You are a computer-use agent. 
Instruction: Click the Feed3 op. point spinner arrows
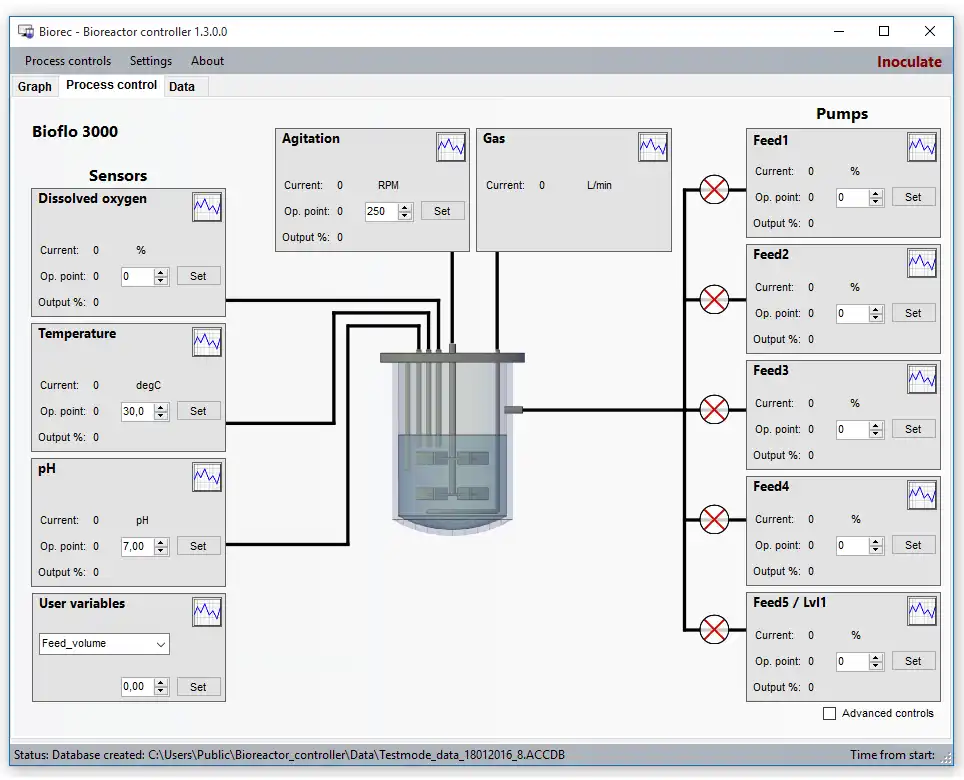pyautogui.click(x=876, y=430)
